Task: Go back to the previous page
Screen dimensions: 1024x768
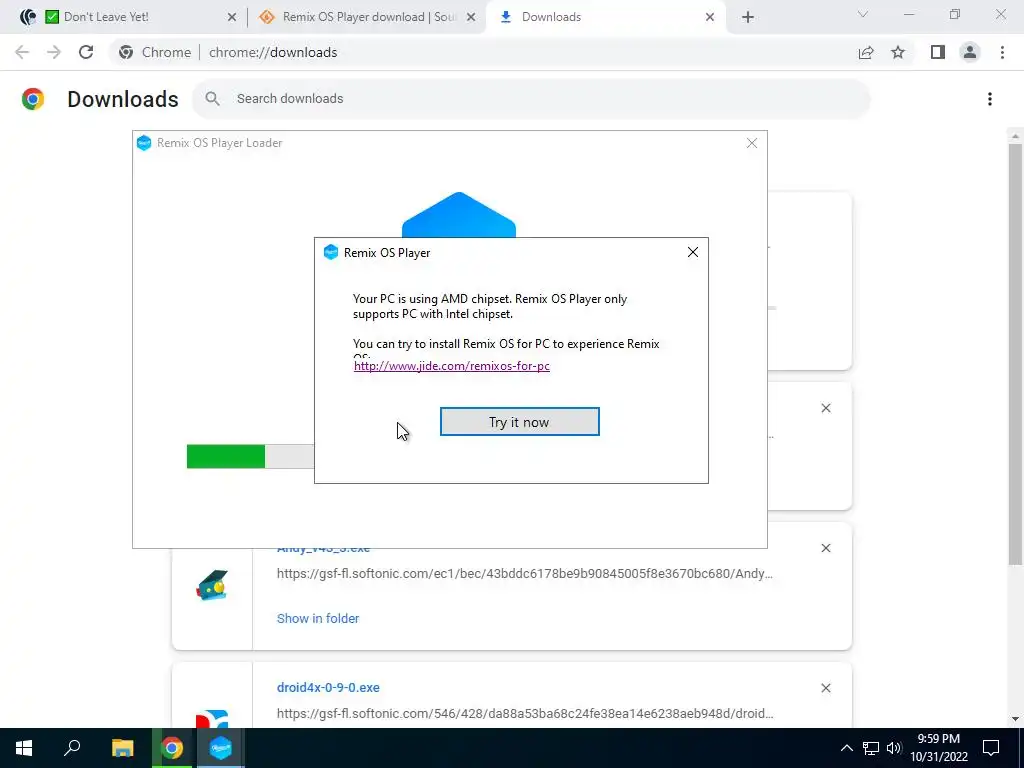Action: [22, 52]
